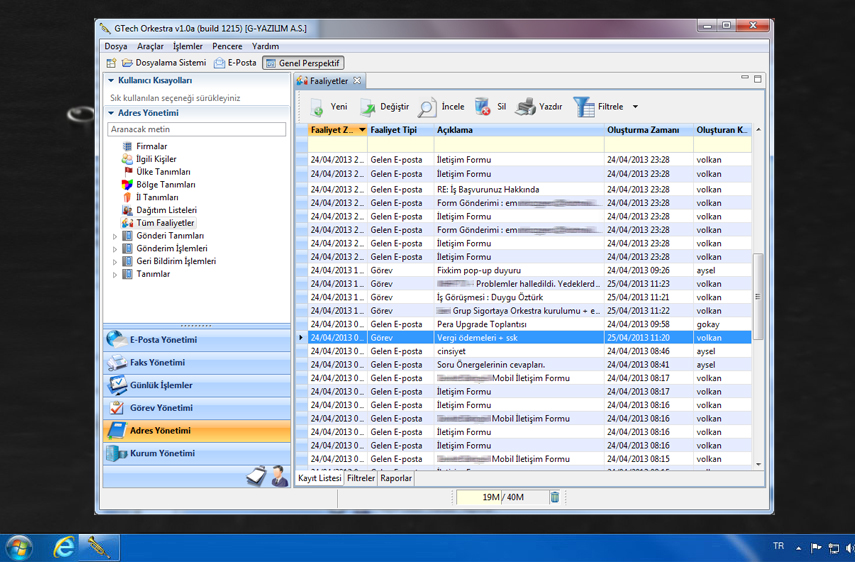
Task: Expand the Geri Bildirim İşlemleri node
Action: pos(115,262)
